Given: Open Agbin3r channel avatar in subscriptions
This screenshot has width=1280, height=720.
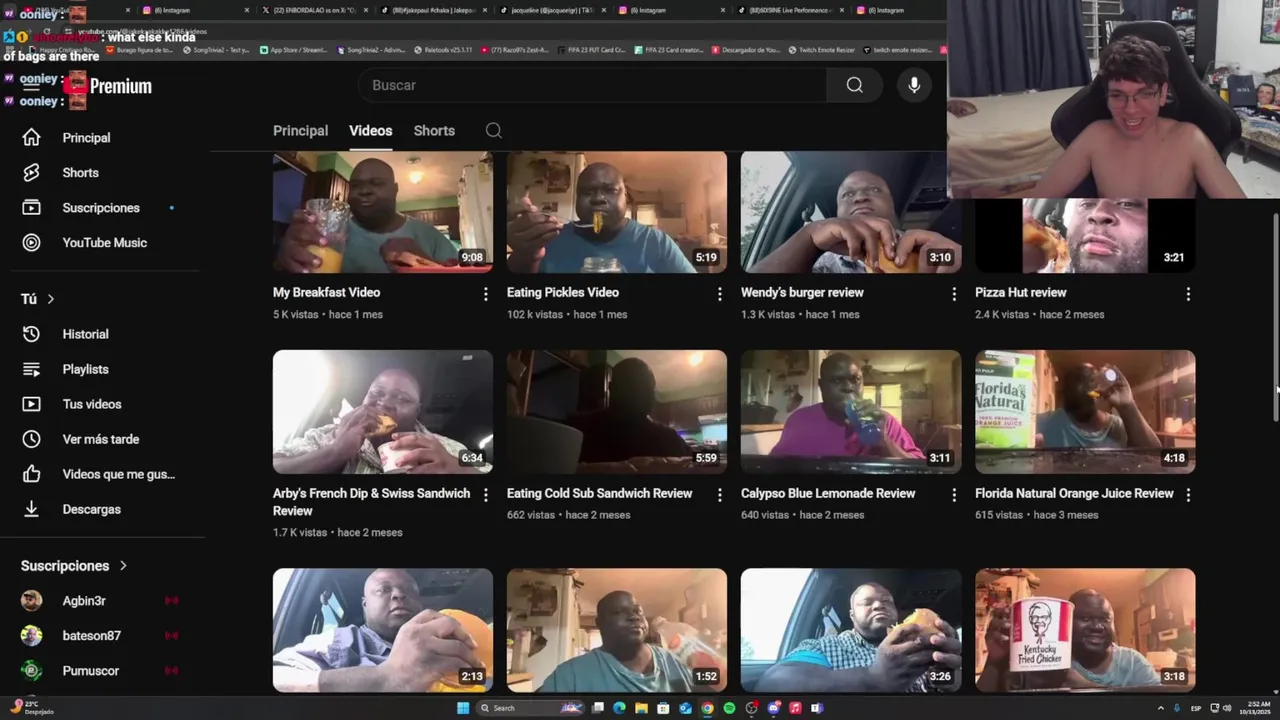Looking at the screenshot, I should tap(32, 600).
